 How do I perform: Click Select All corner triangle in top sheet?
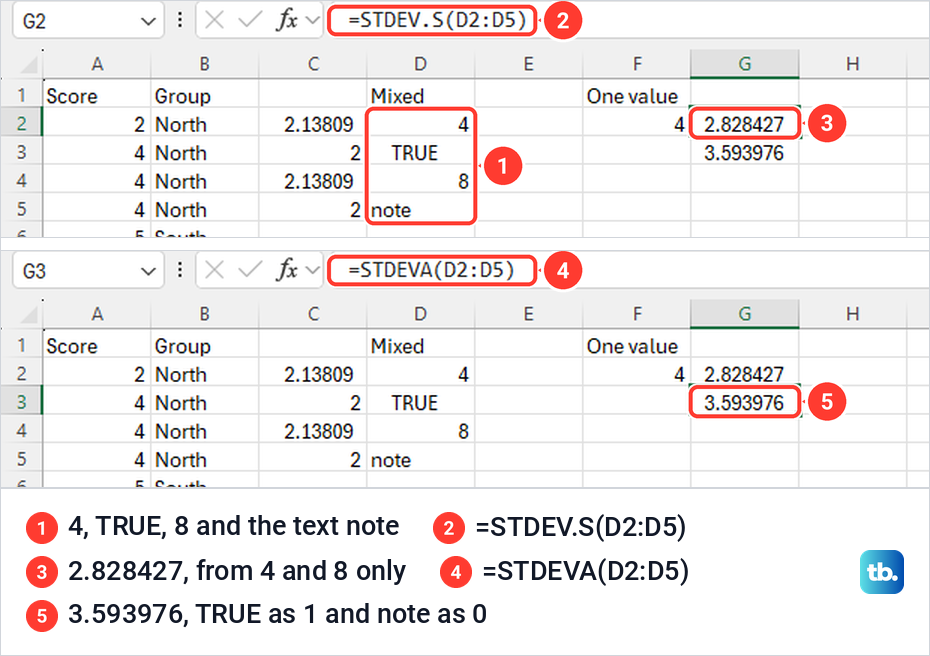(x=28, y=64)
